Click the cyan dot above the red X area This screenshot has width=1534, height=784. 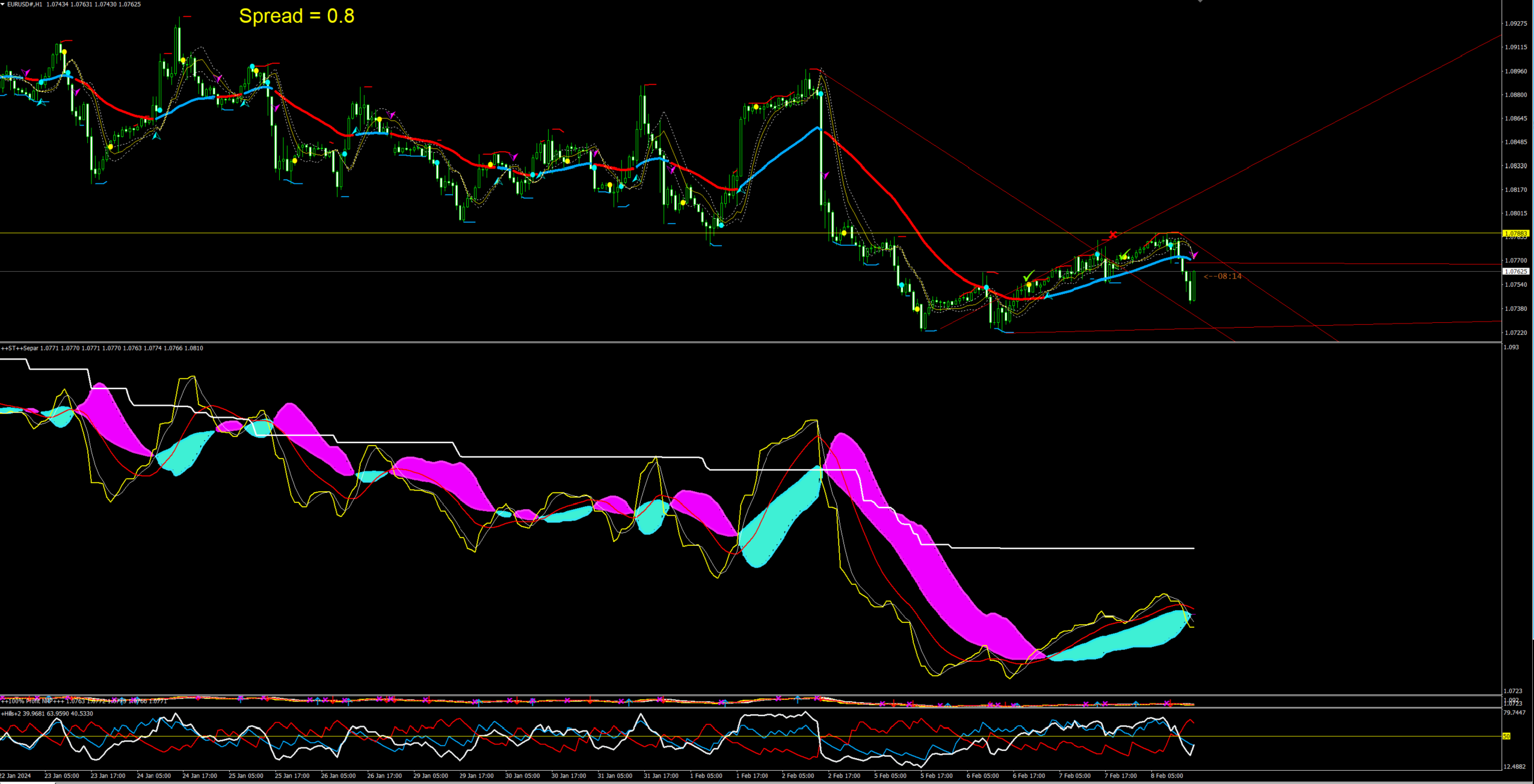[x=1097, y=255]
